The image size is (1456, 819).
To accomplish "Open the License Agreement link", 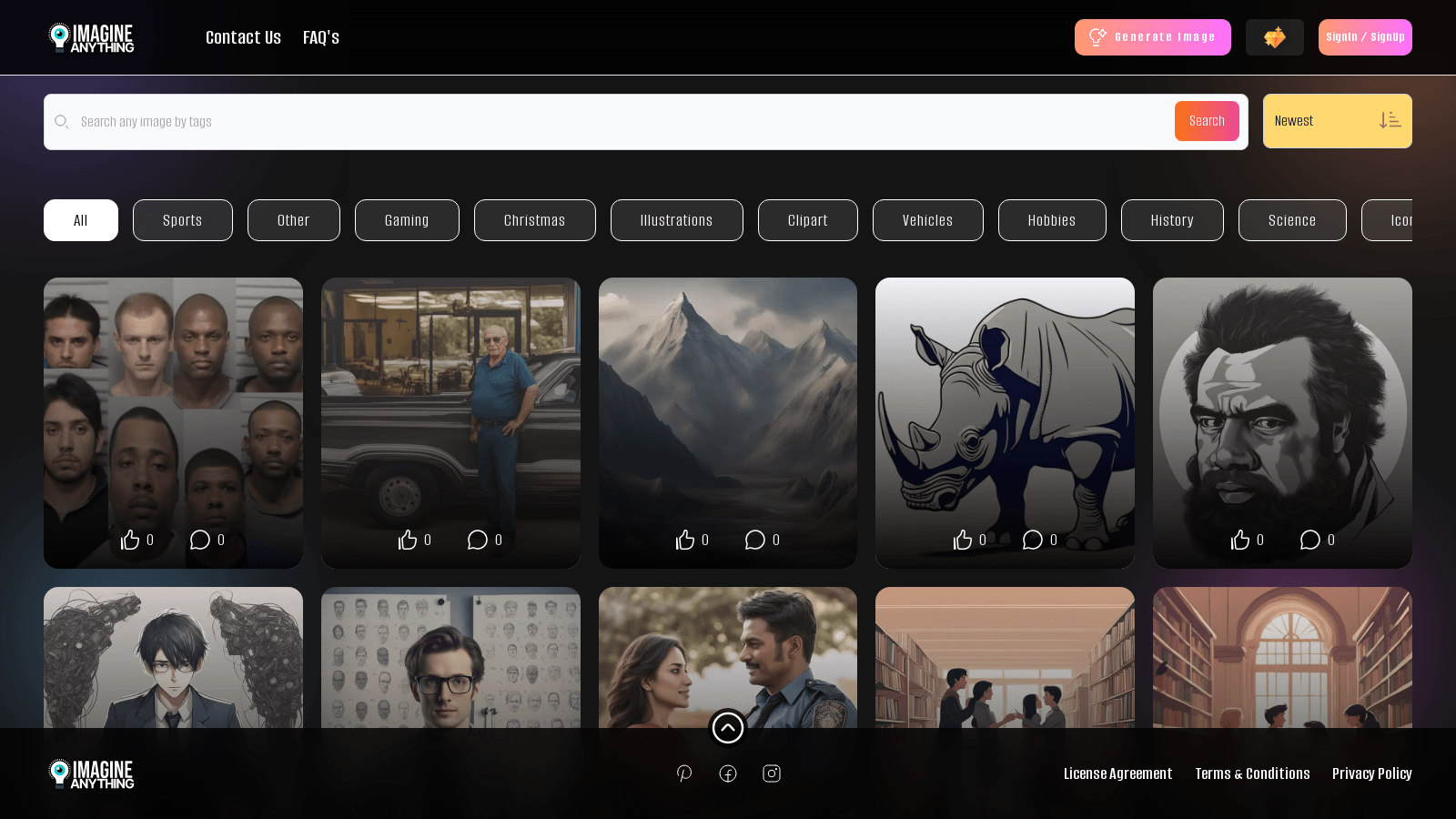I will [x=1118, y=773].
